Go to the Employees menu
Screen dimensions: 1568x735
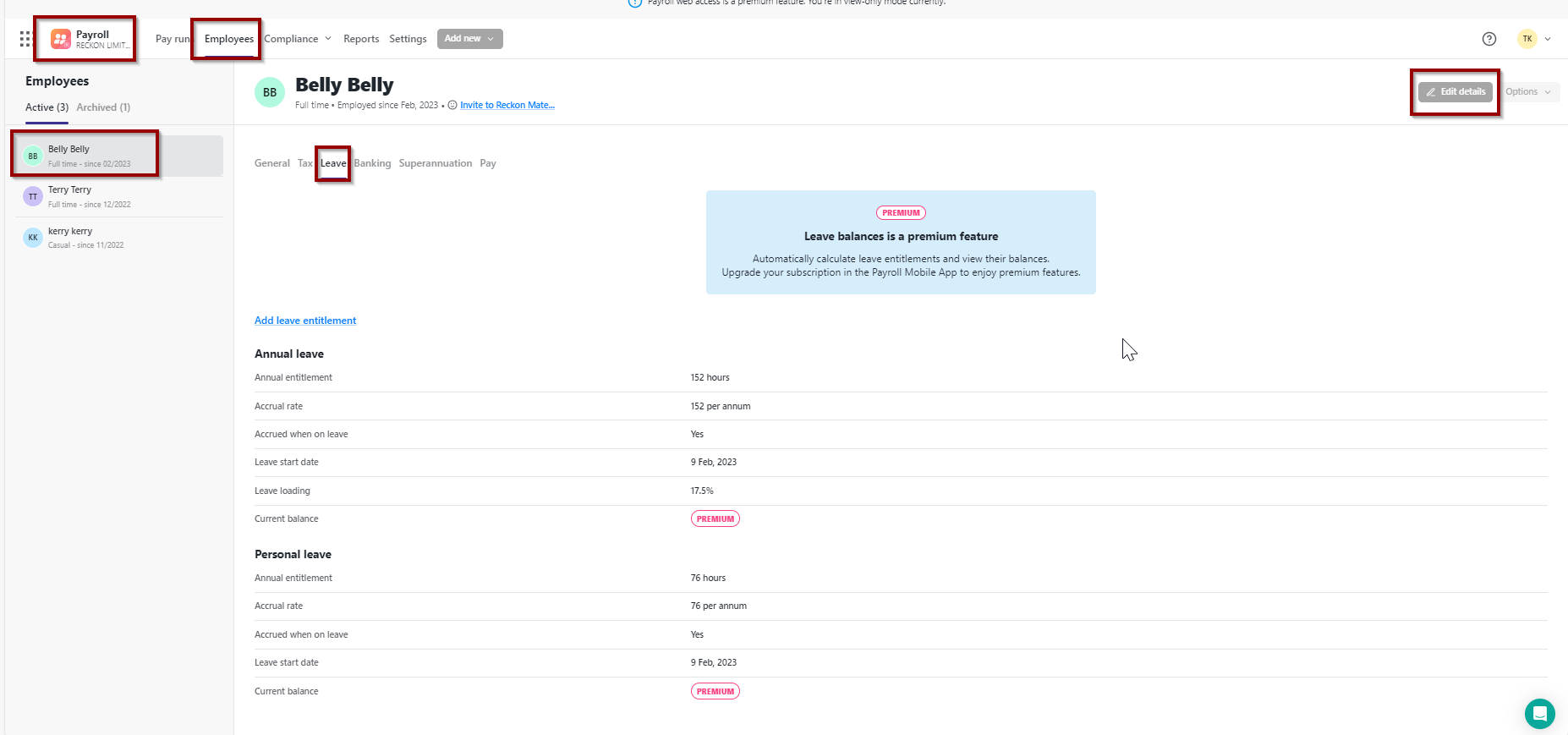click(x=229, y=39)
